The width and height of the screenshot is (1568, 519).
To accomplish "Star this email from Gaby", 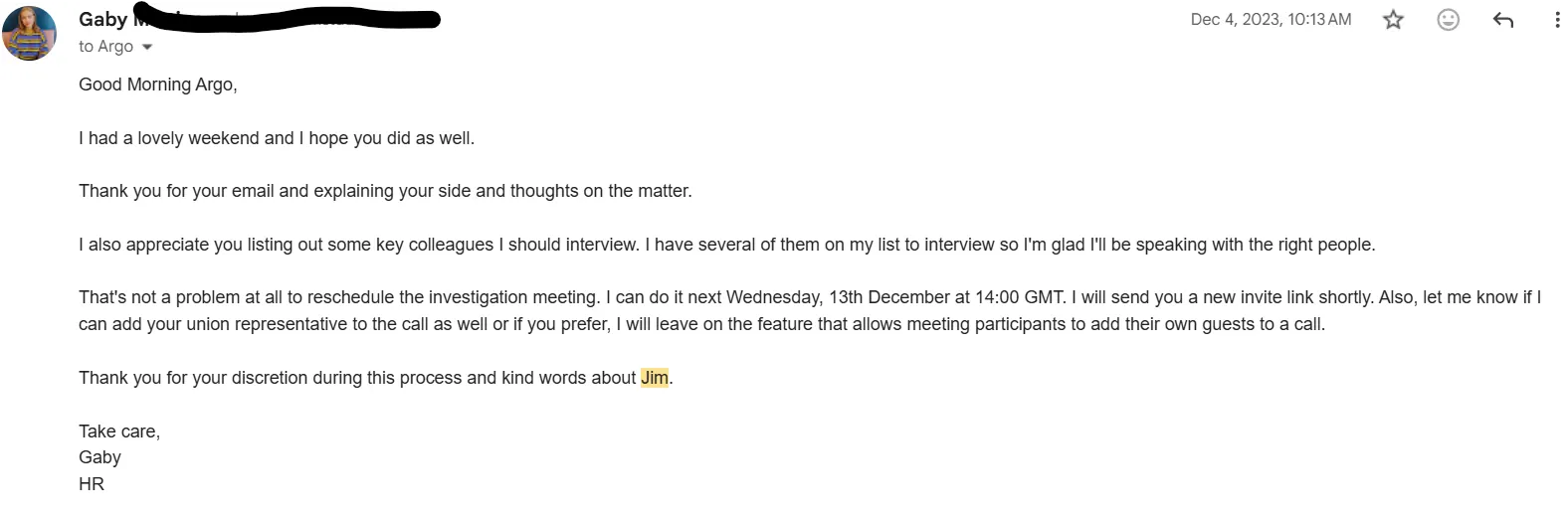I will [x=1393, y=20].
